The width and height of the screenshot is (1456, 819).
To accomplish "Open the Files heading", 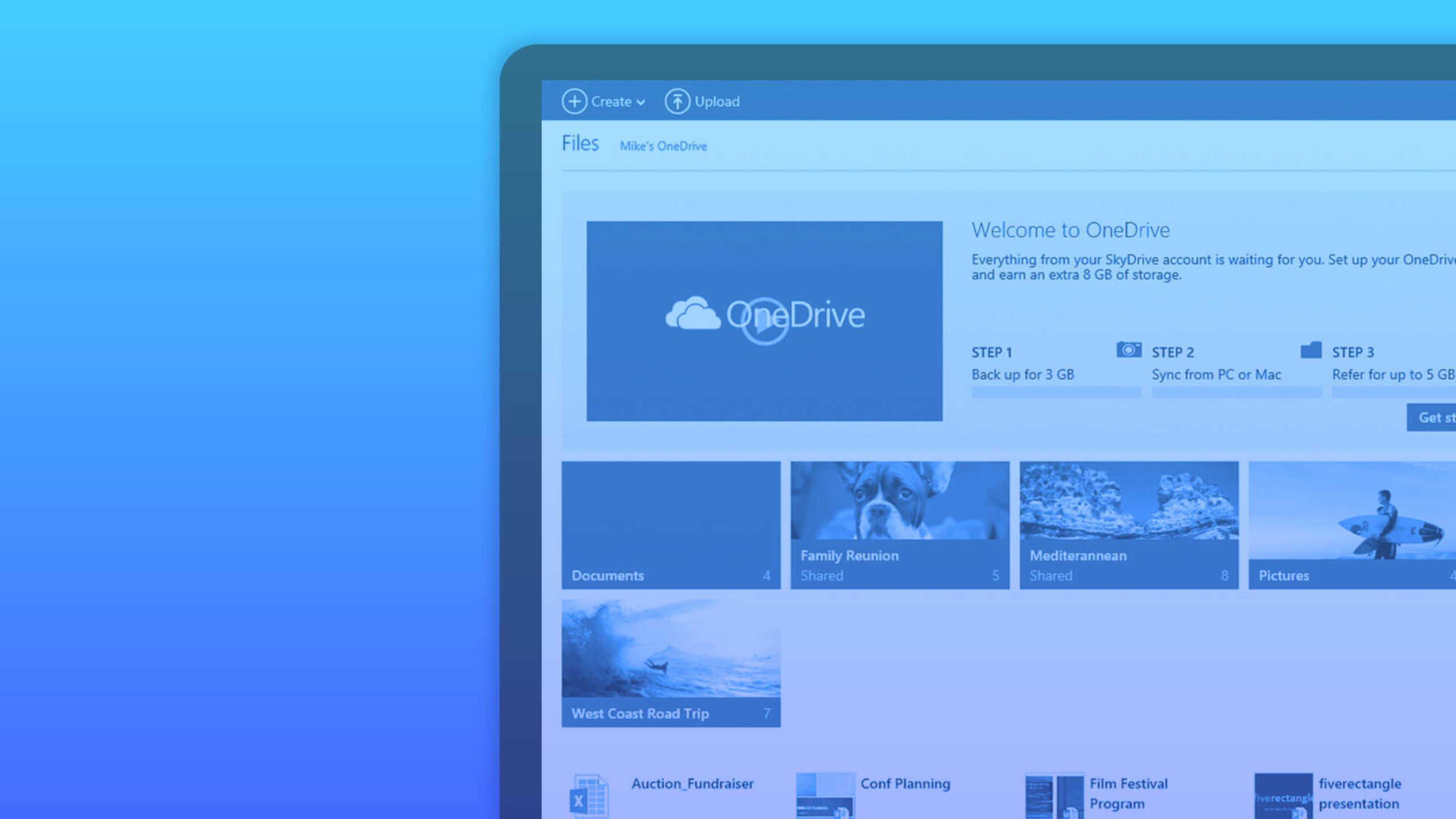I will pyautogui.click(x=580, y=143).
